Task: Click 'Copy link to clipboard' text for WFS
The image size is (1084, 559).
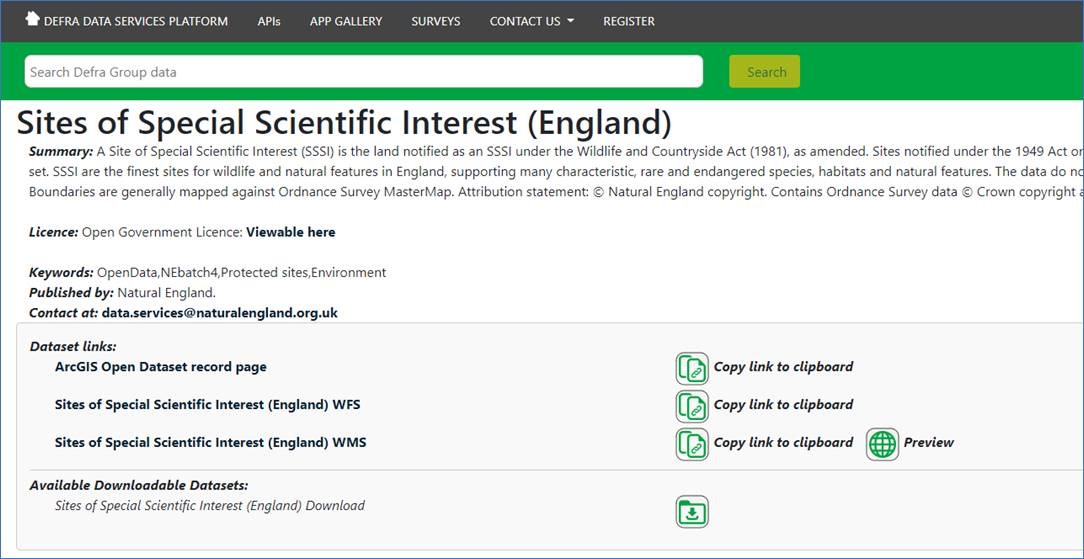Action: click(x=783, y=405)
